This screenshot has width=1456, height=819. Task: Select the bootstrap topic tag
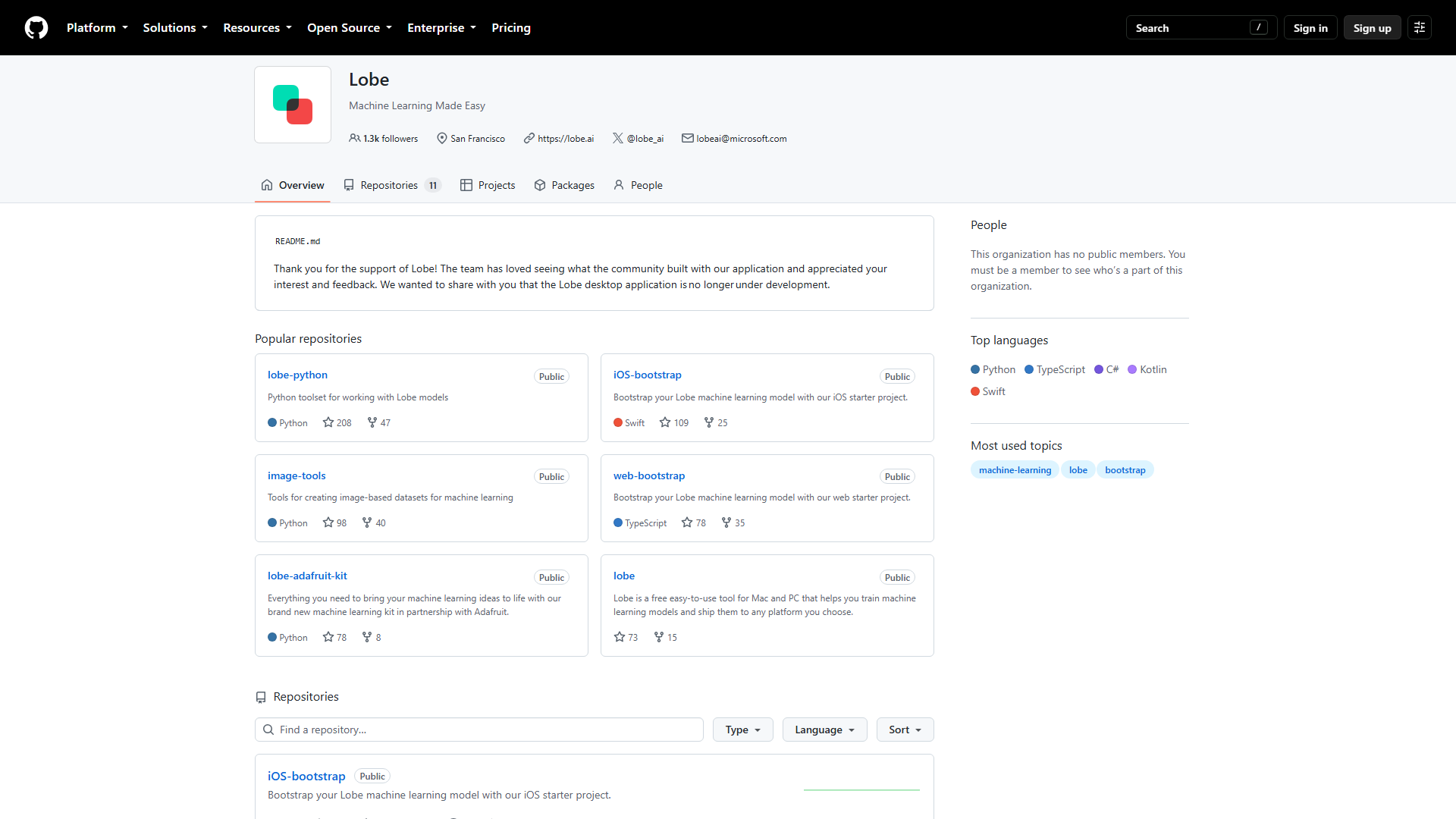(x=1125, y=470)
